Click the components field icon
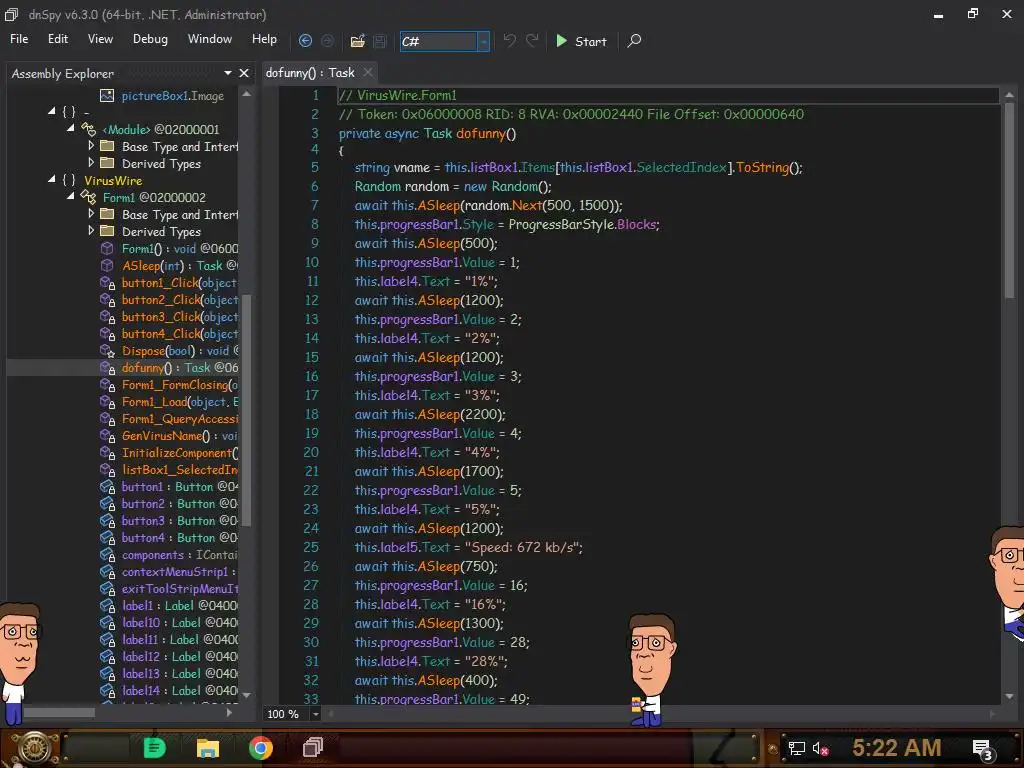Viewport: 1024px width, 768px height. pos(107,554)
